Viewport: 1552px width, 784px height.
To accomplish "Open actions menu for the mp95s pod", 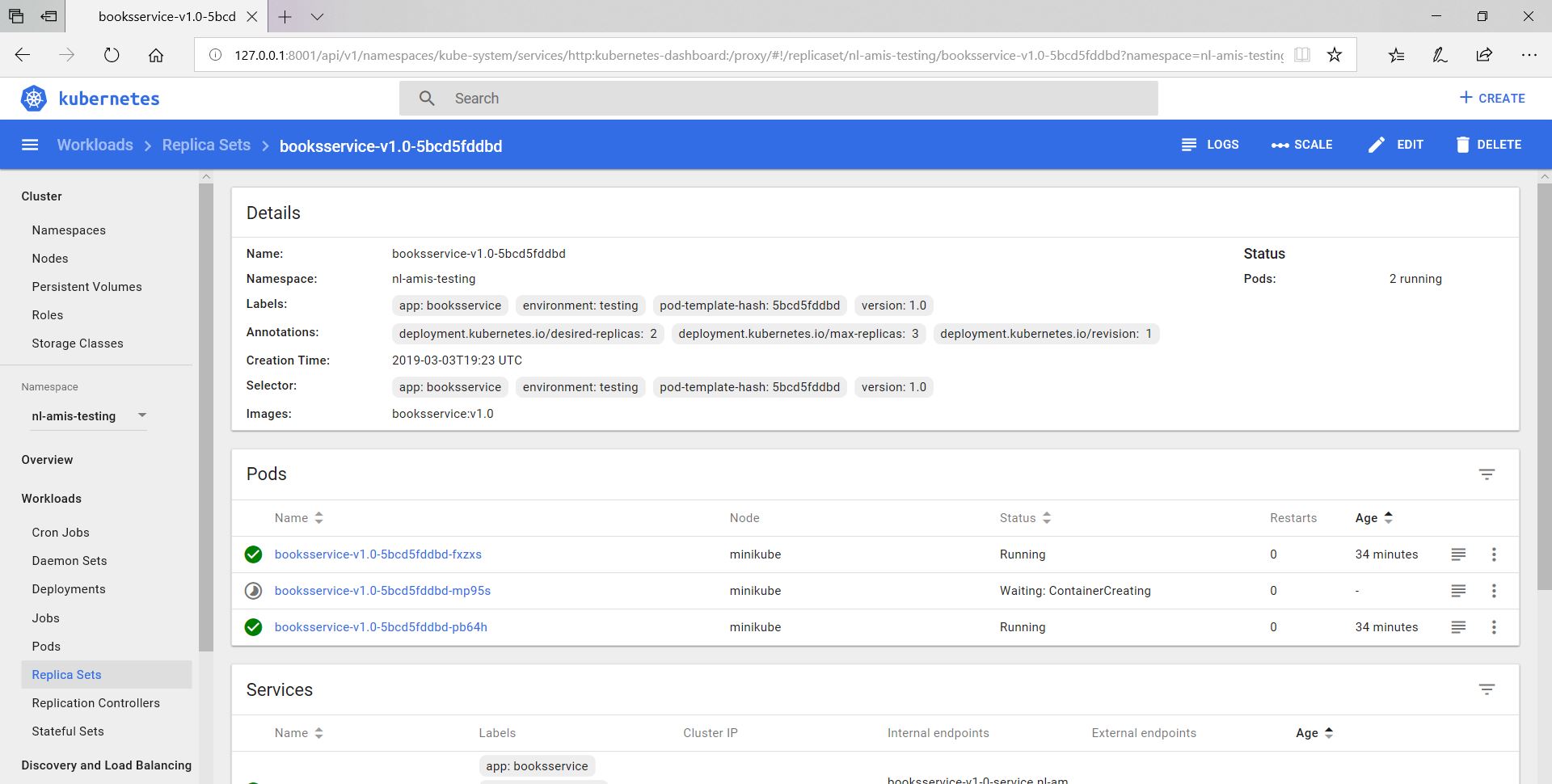I will point(1493,591).
